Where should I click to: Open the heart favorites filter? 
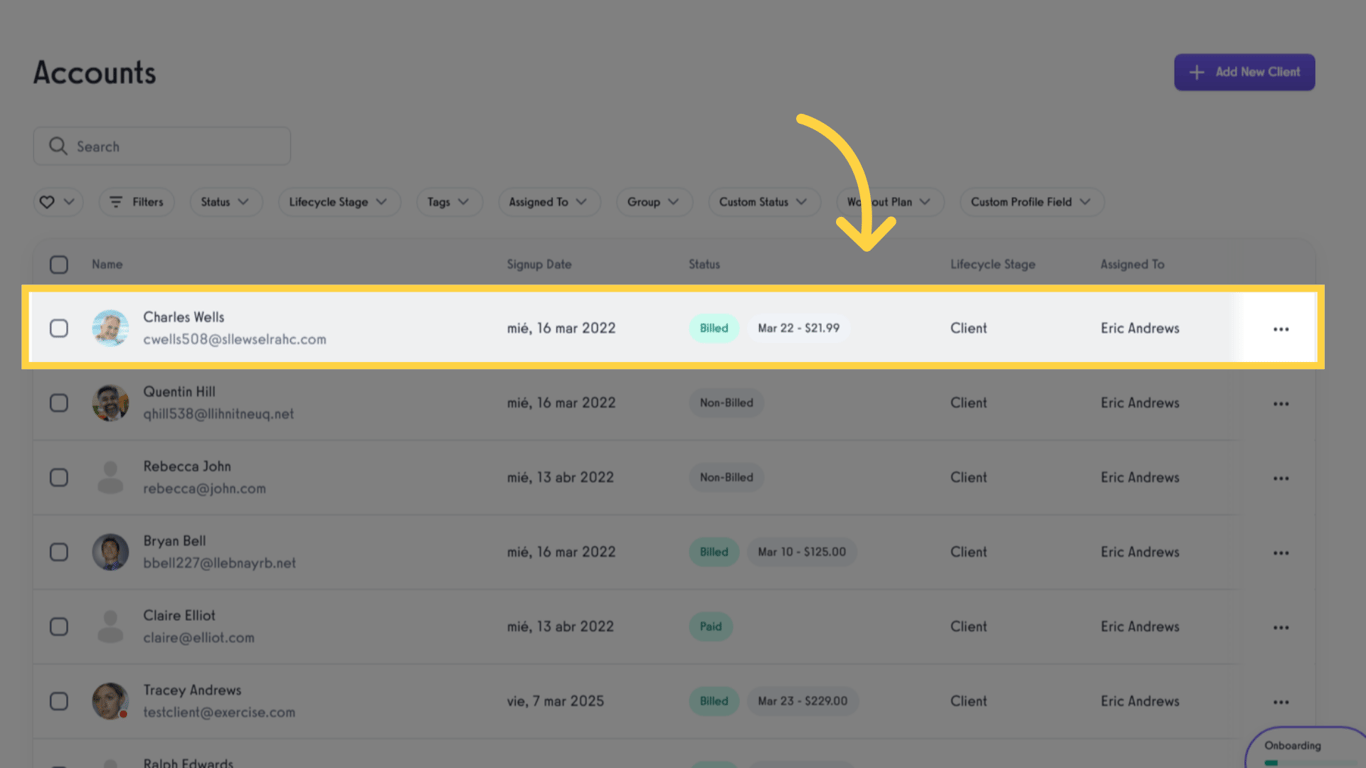[x=57, y=202]
